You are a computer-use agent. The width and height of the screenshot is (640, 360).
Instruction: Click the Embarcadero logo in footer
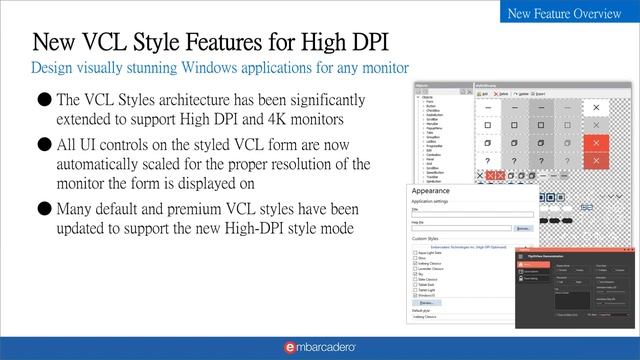coord(320,347)
